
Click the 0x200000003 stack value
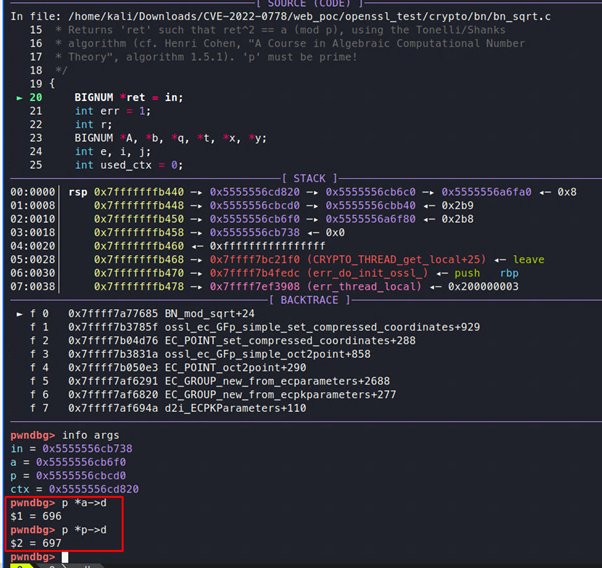[x=483, y=286]
